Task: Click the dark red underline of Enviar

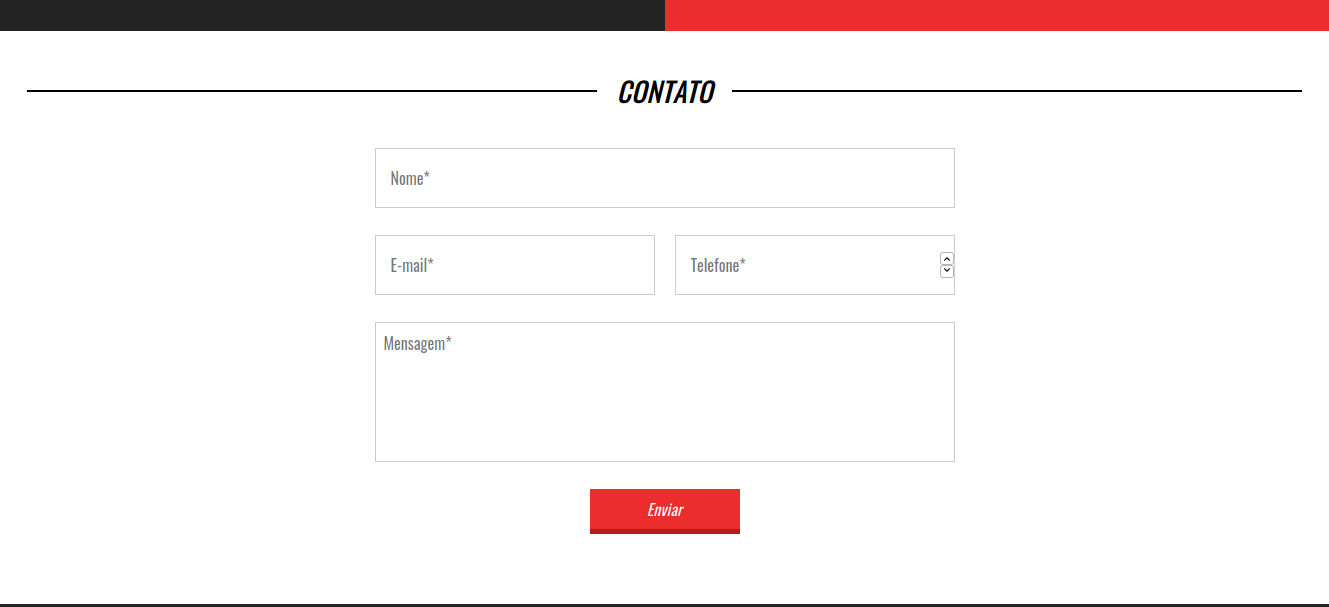Action: 665,531
